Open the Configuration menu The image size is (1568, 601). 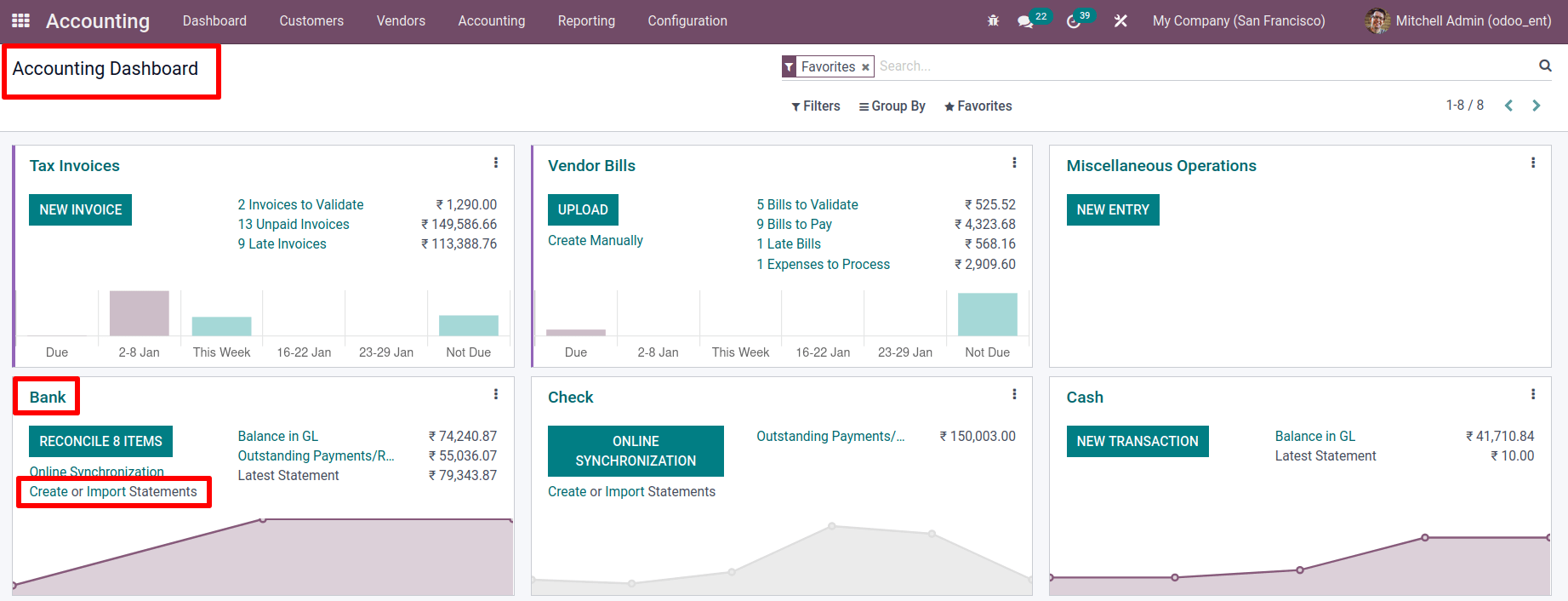687,20
